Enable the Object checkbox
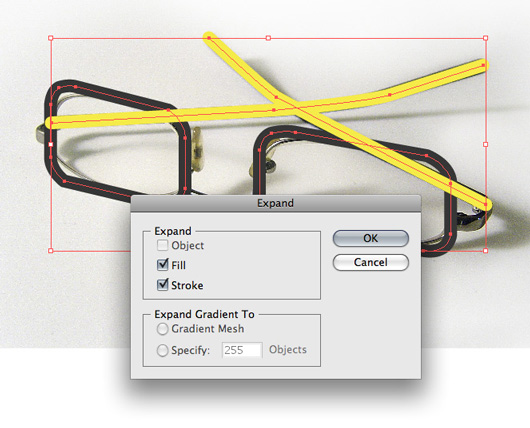 pyautogui.click(x=162, y=245)
